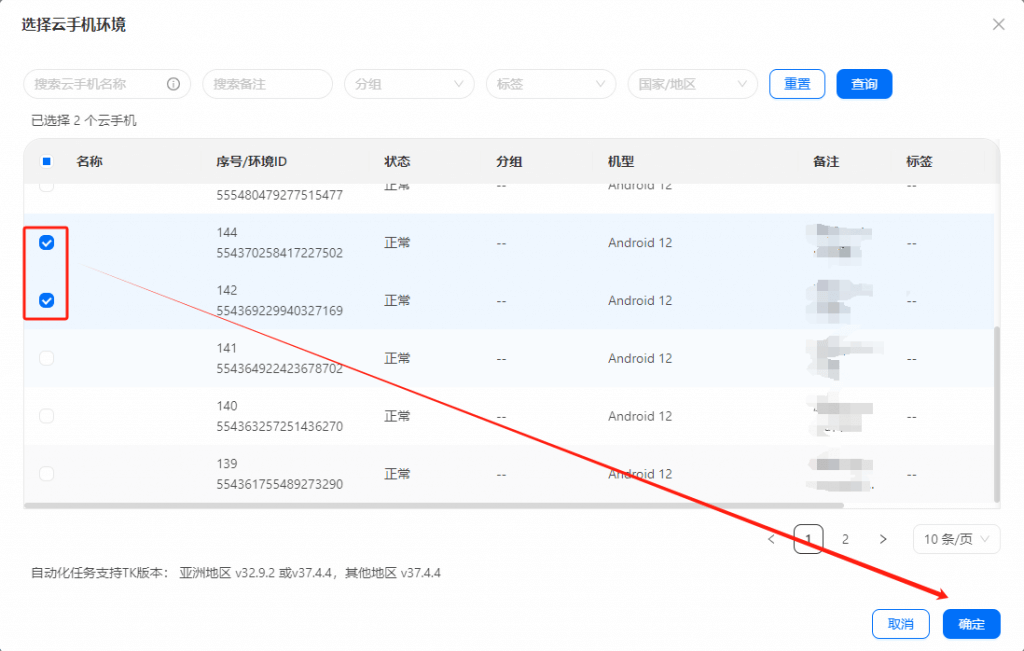Viewport: 1024px width, 651px height.
Task: Click the 查询 search button
Action: pos(864,84)
